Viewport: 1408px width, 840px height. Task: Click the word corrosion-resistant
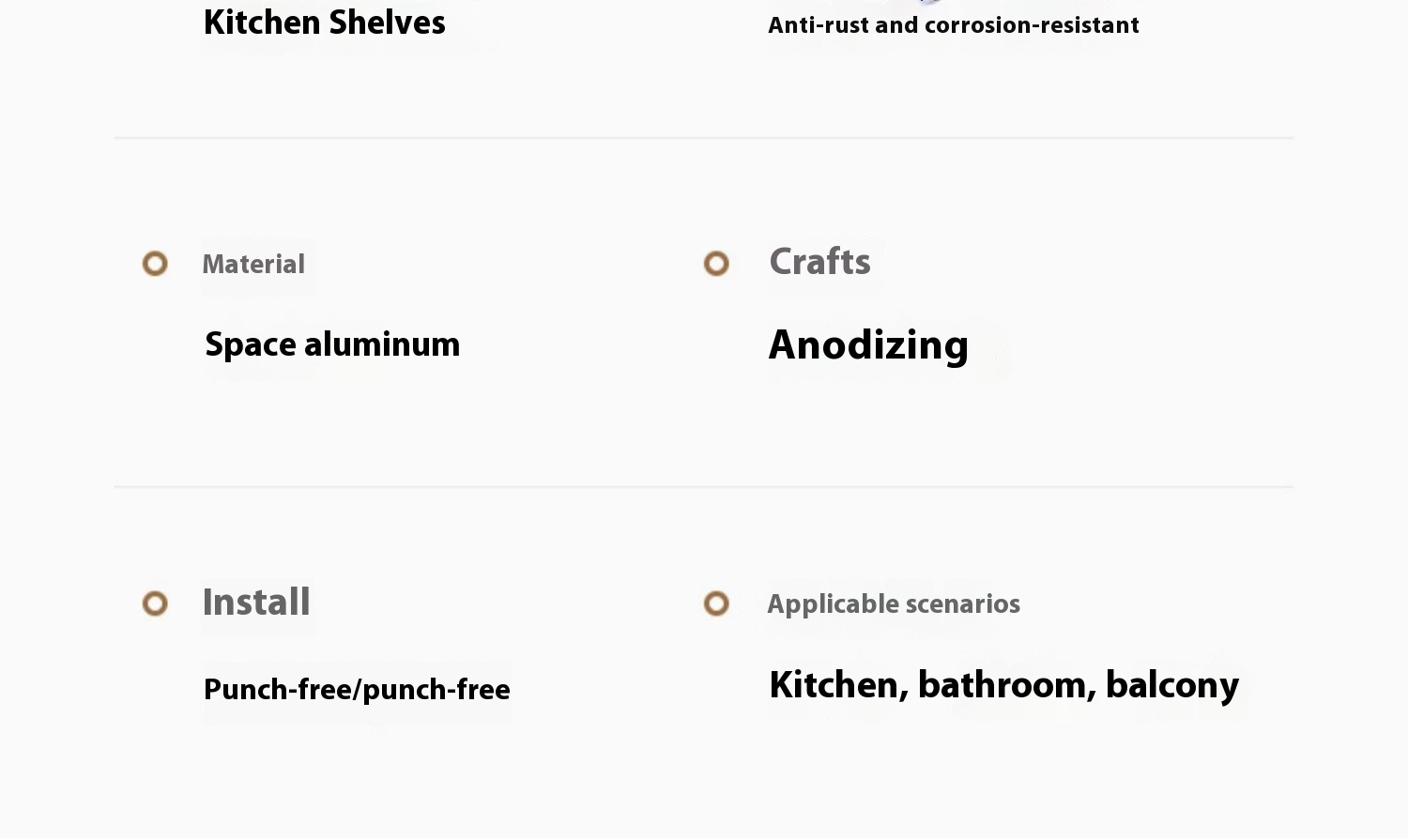click(1032, 25)
